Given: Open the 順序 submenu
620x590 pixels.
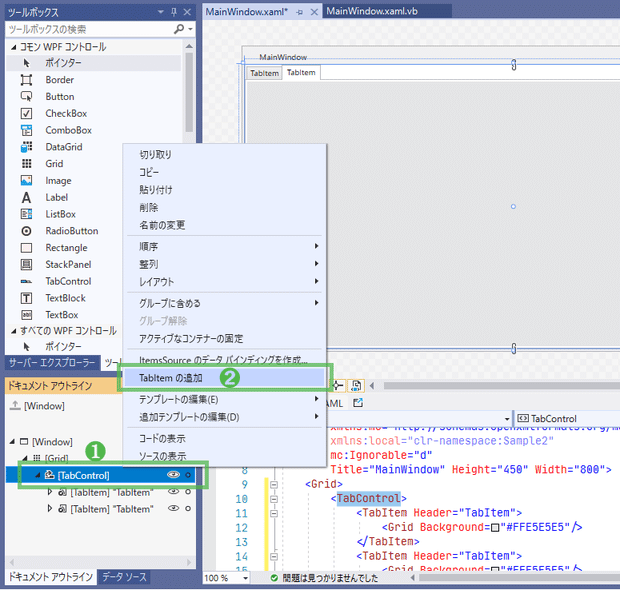Looking at the screenshot, I should [224, 246].
